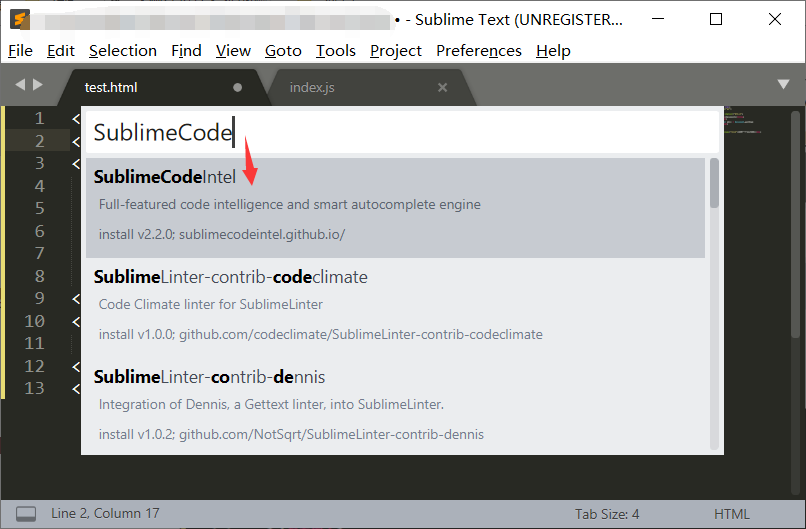This screenshot has height=529, width=806.
Task: Click the code minimap
Action: point(742,120)
